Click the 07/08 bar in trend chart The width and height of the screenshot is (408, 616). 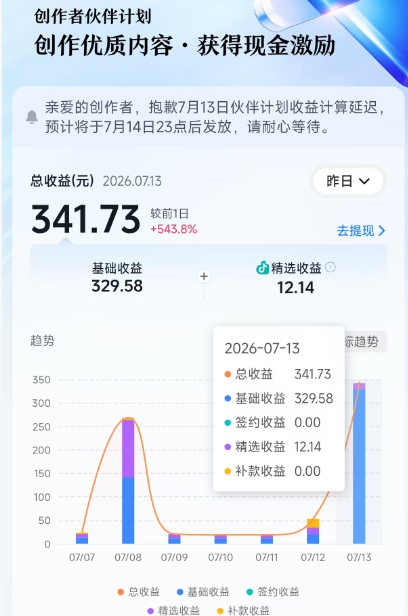tap(128, 481)
